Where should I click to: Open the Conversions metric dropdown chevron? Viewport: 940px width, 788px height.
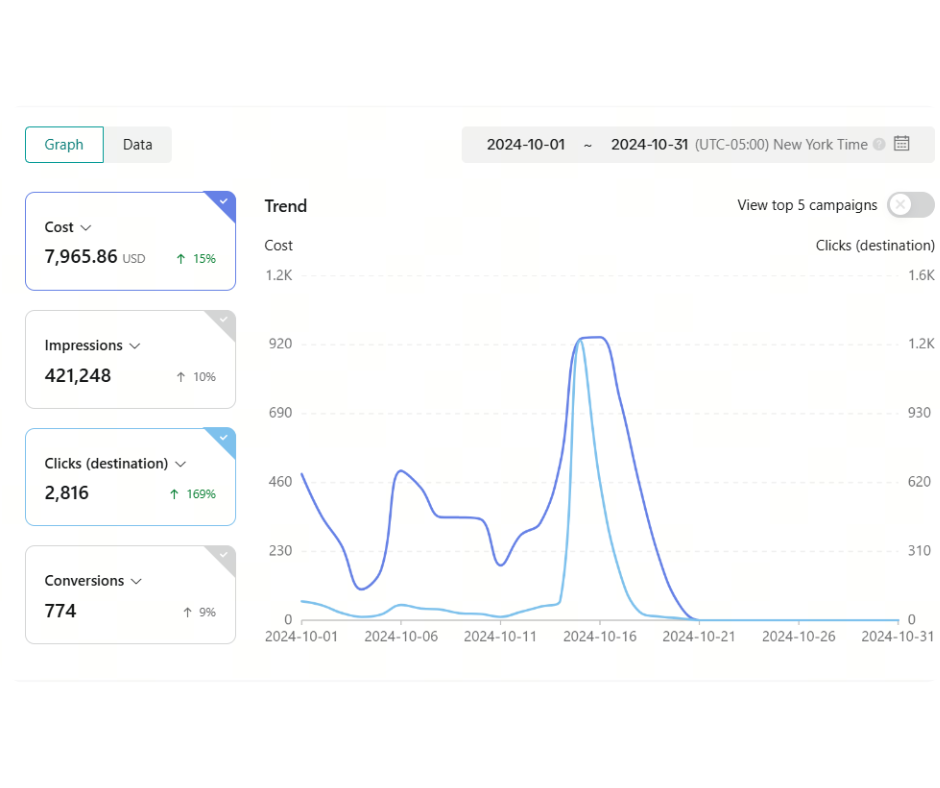pos(136,582)
